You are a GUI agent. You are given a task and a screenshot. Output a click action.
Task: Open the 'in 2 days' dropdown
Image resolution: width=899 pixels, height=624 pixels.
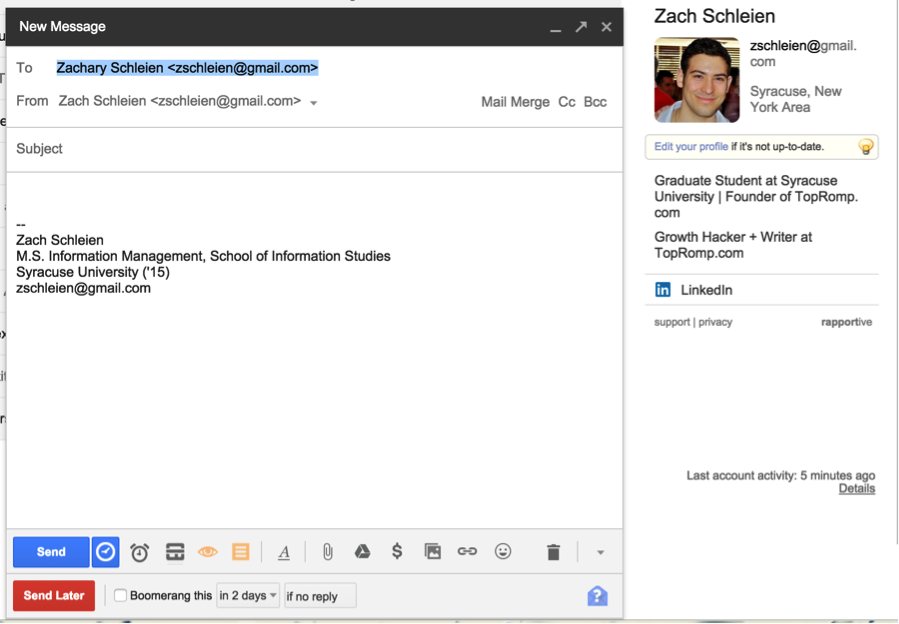tap(248, 595)
